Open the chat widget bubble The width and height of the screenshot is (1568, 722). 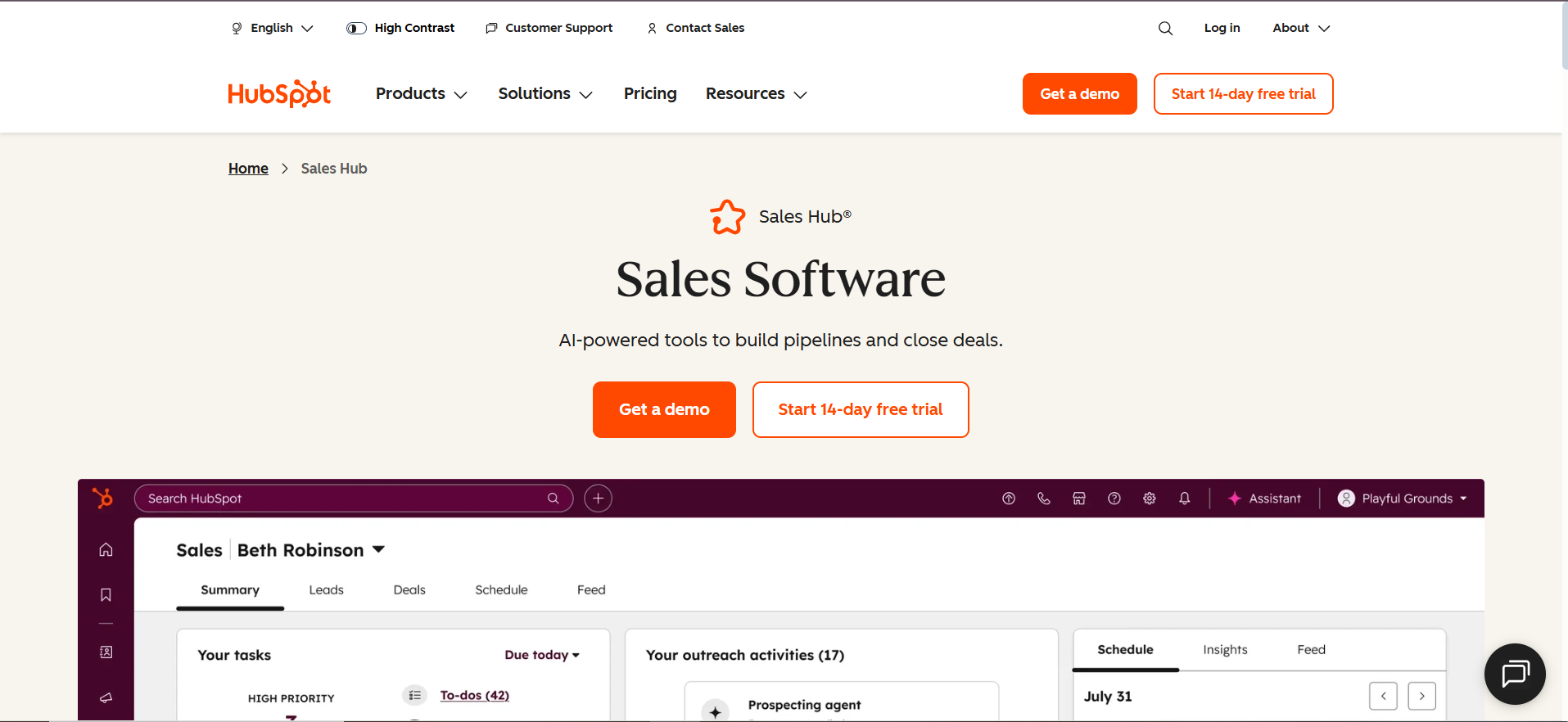[x=1515, y=674]
